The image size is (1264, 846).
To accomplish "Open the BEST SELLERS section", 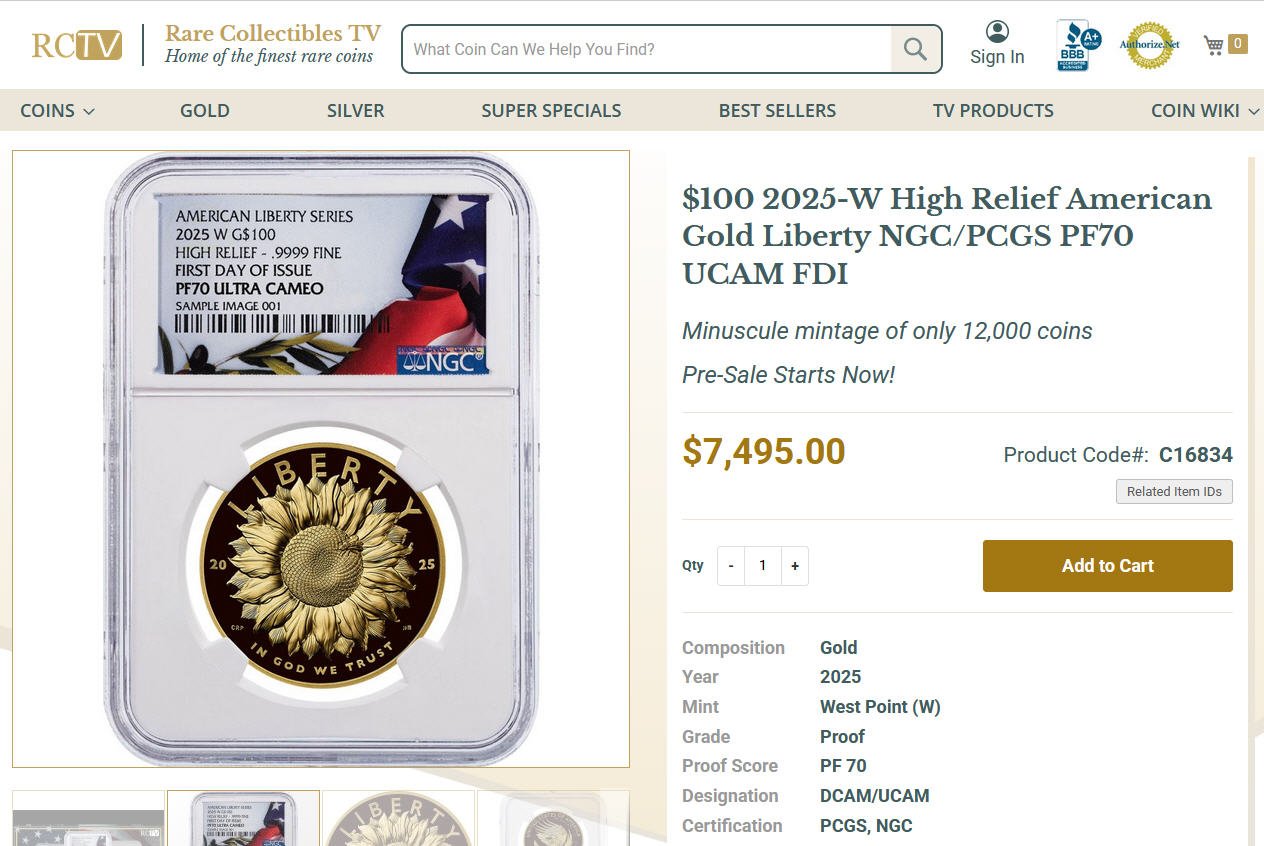I will pyautogui.click(x=777, y=111).
